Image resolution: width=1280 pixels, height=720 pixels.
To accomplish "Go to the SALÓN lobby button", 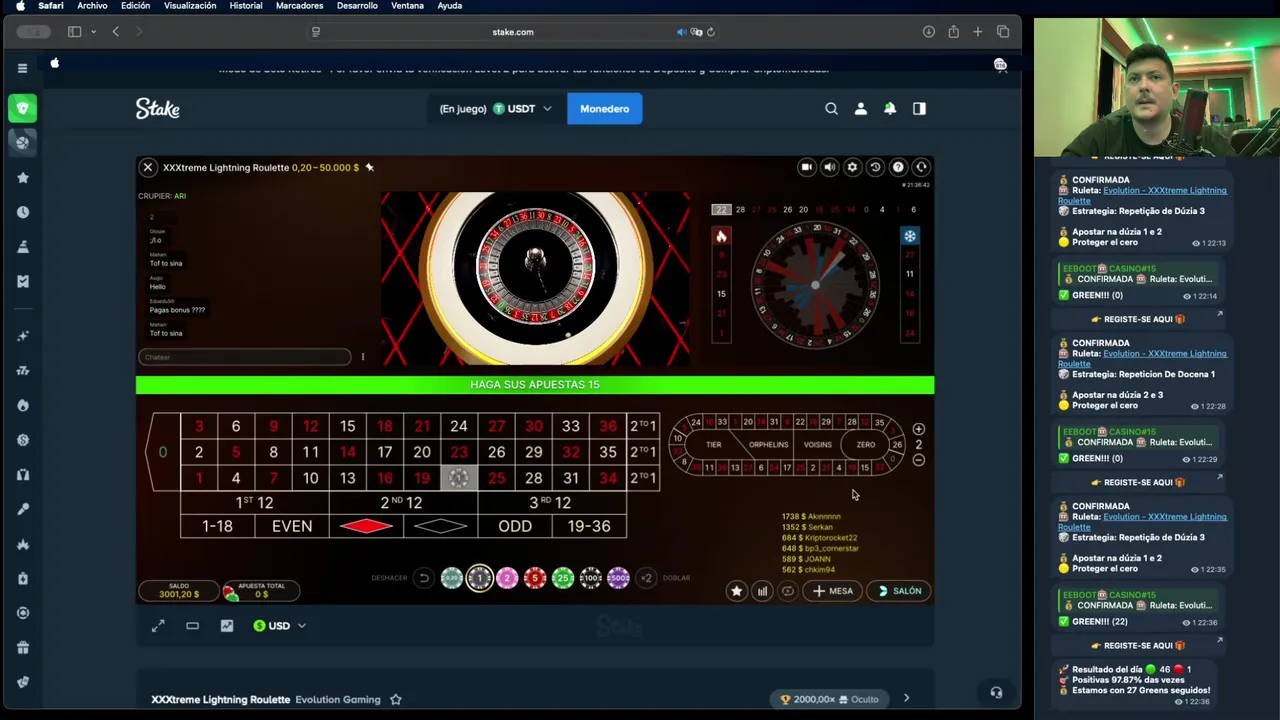I will [899, 591].
